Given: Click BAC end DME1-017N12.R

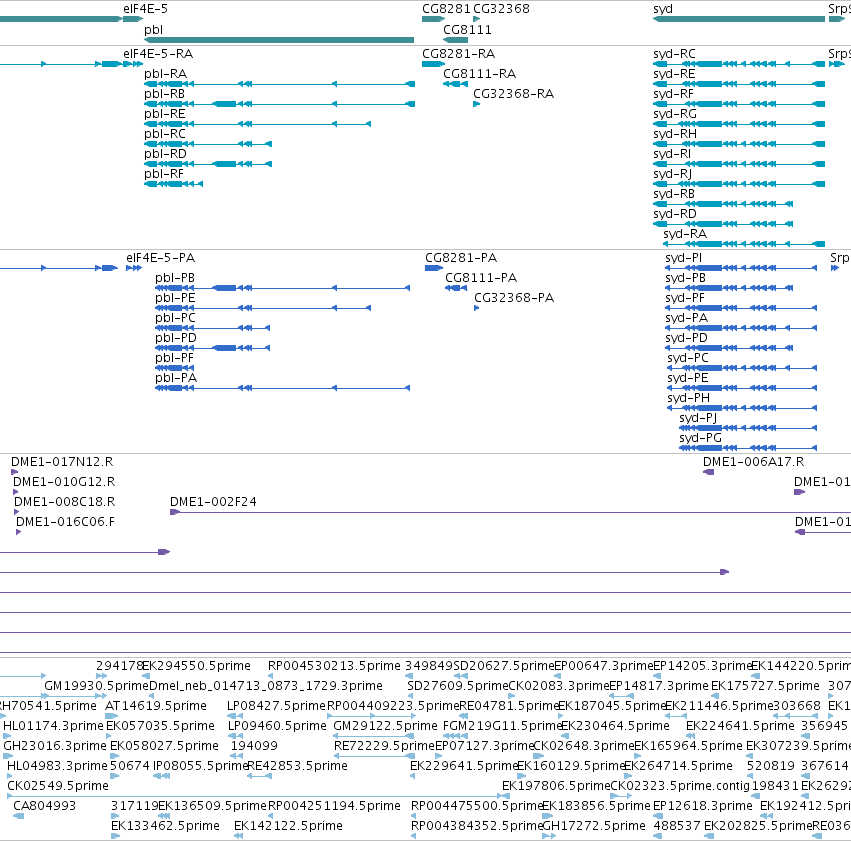Looking at the screenshot, I should click(15, 472).
